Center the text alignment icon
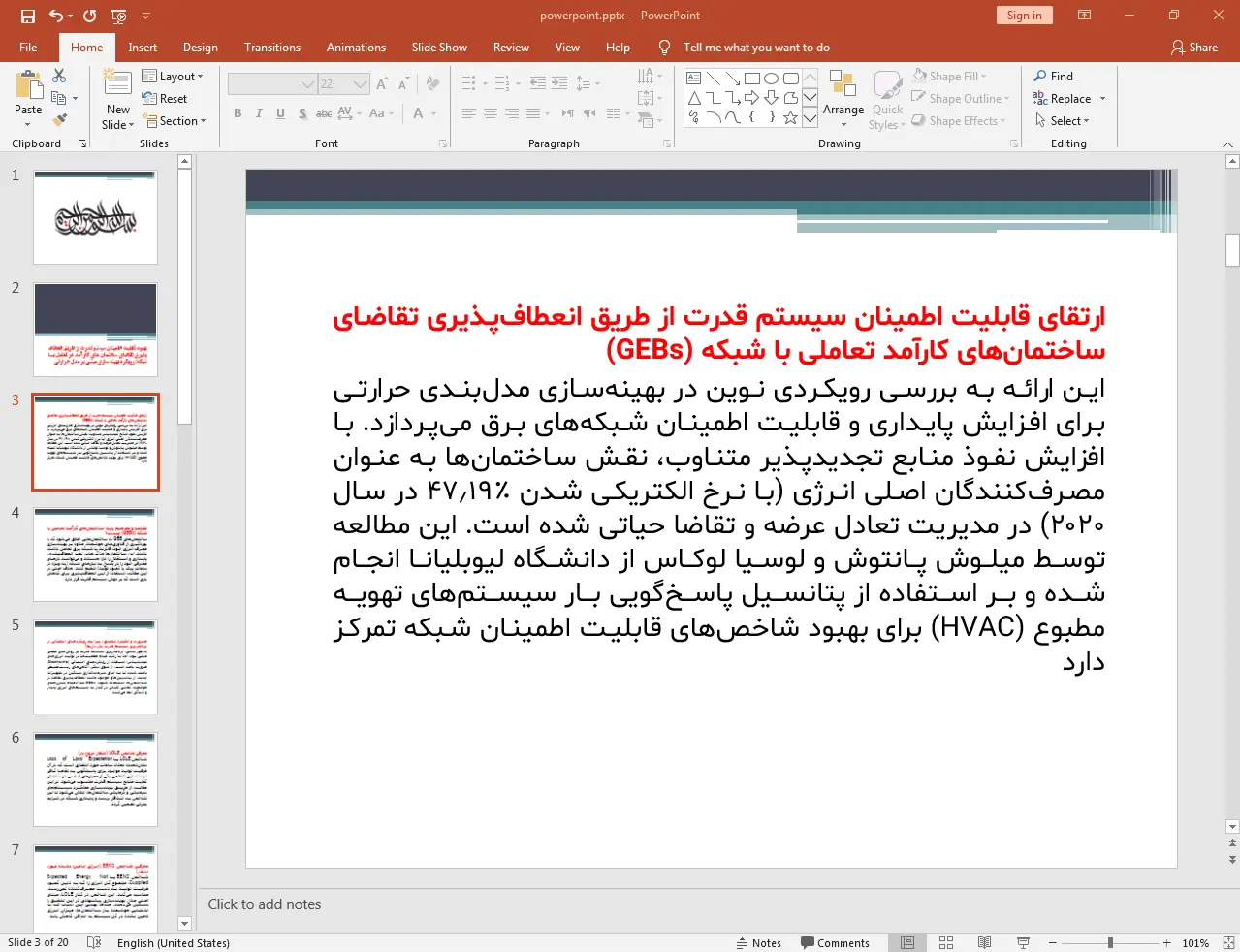This screenshot has height=952, width=1240. tap(490, 113)
